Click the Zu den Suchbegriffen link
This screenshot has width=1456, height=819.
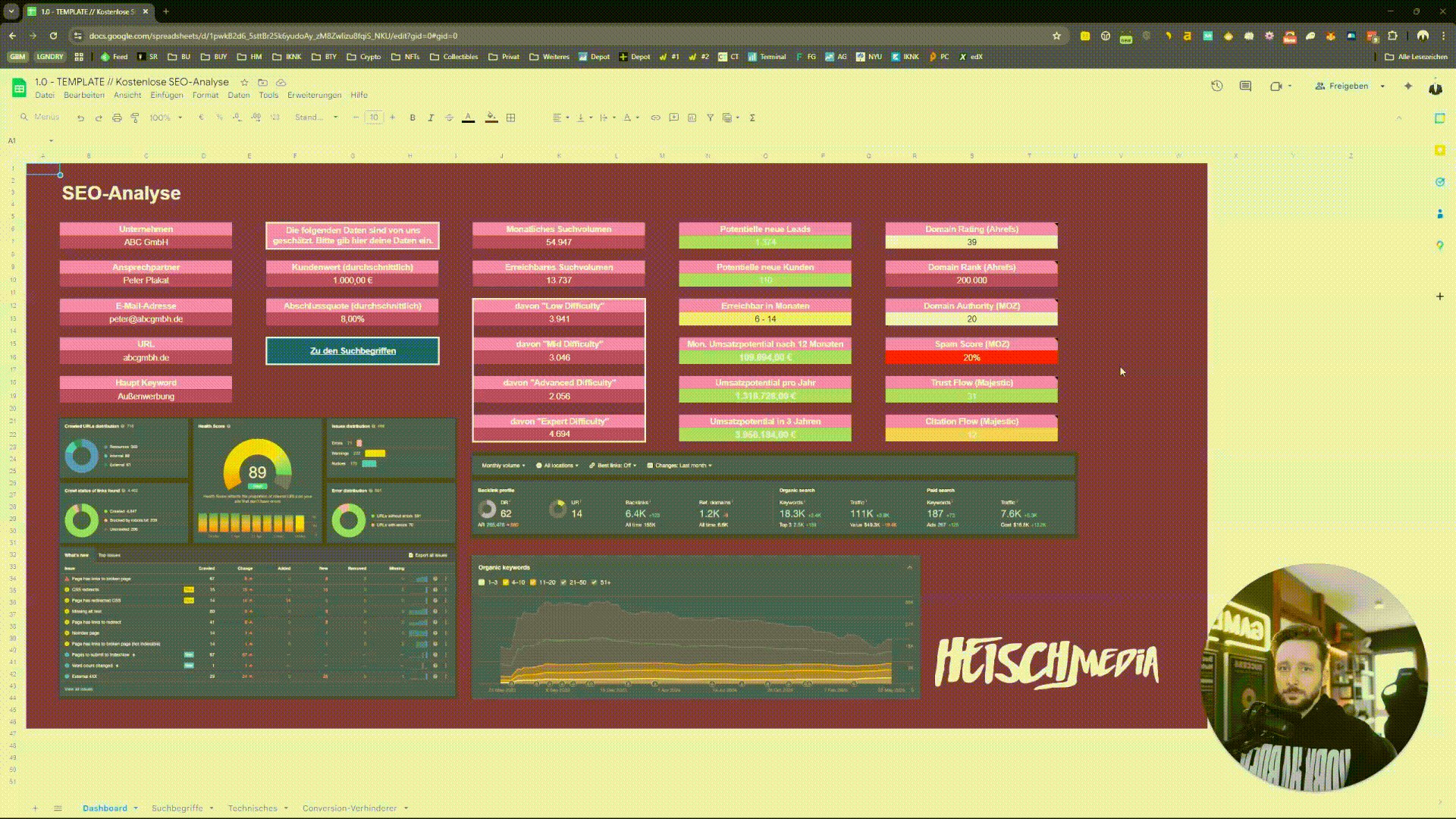pos(353,351)
